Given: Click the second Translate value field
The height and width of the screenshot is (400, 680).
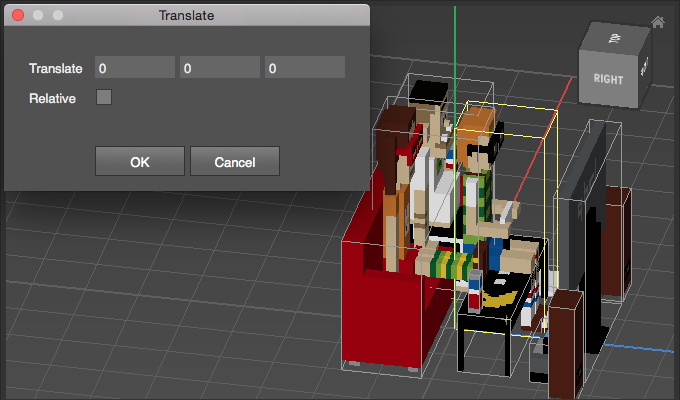Looking at the screenshot, I should pos(219,68).
